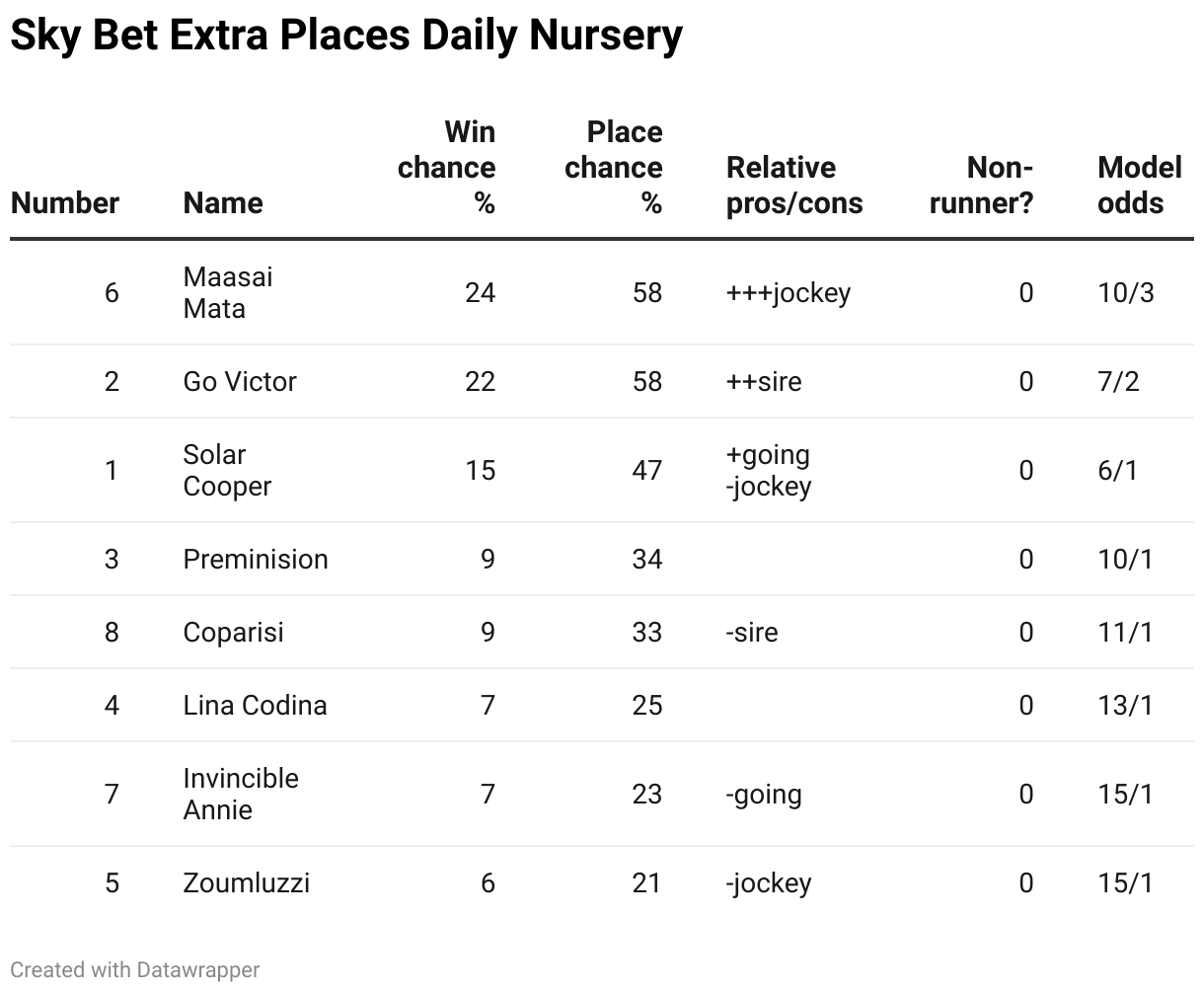Image resolution: width=1204 pixels, height=993 pixels.
Task: Select the 13/1 model odds cell
Action: click(1125, 705)
